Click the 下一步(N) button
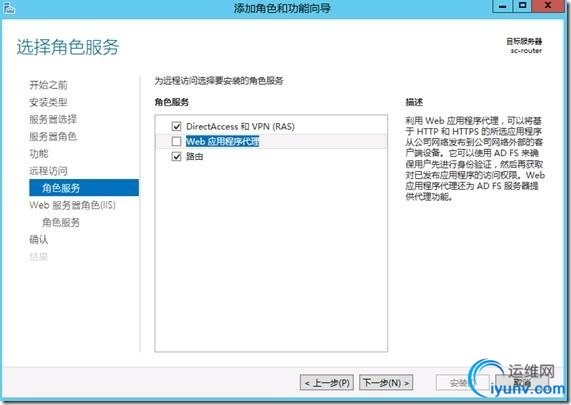The image size is (571, 405). (386, 383)
